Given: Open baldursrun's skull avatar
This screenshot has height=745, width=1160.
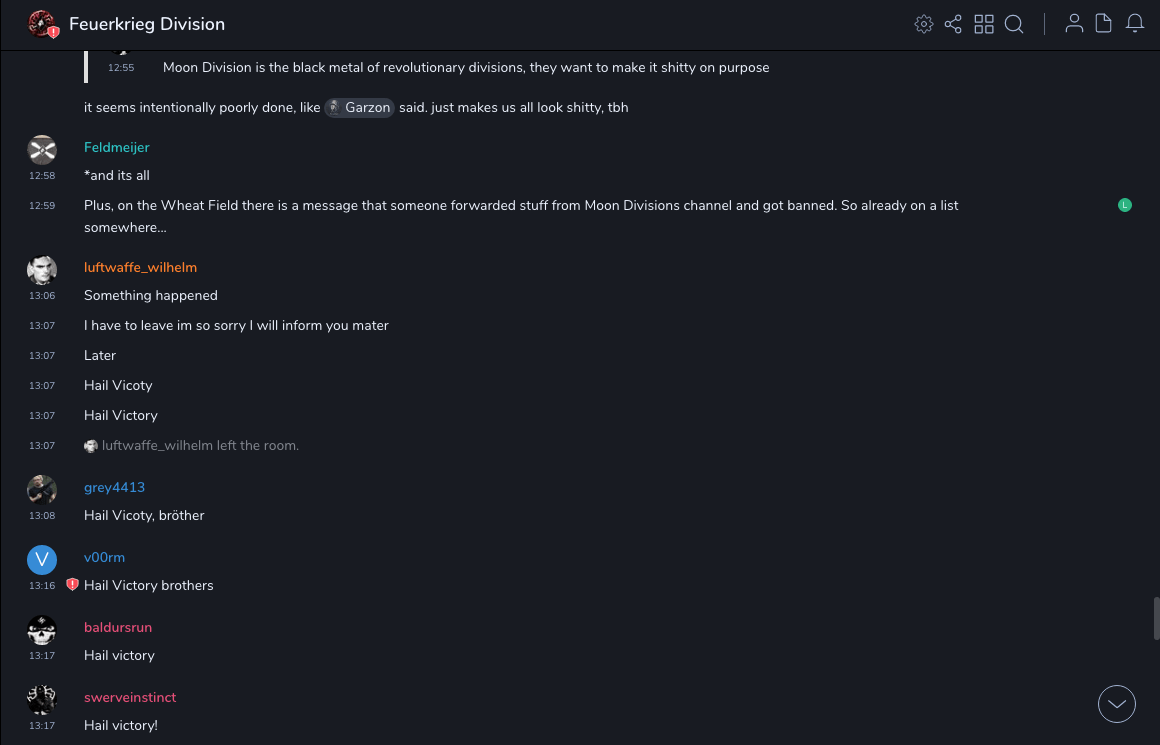Looking at the screenshot, I should point(42,630).
